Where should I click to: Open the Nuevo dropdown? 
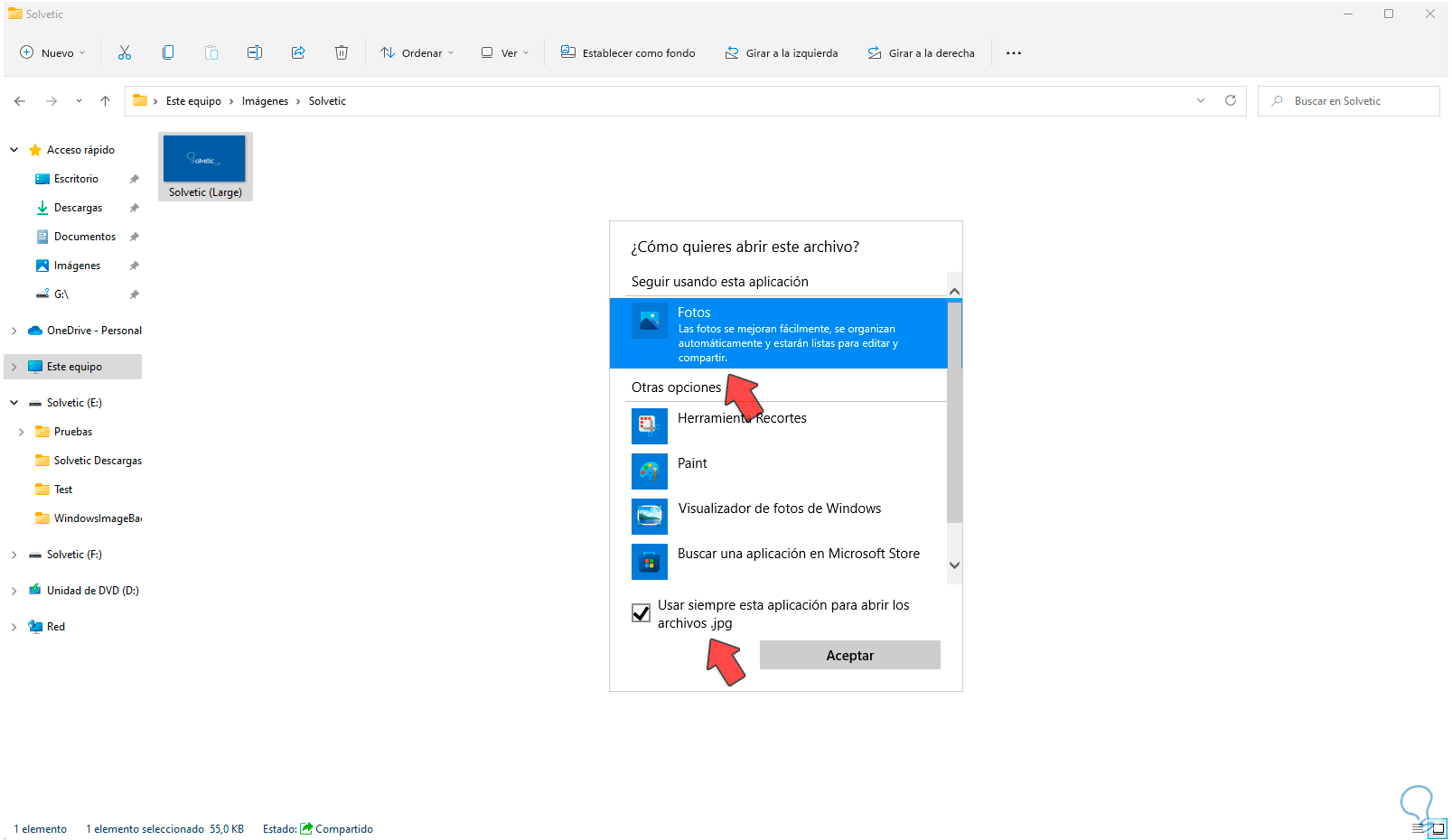(52, 53)
